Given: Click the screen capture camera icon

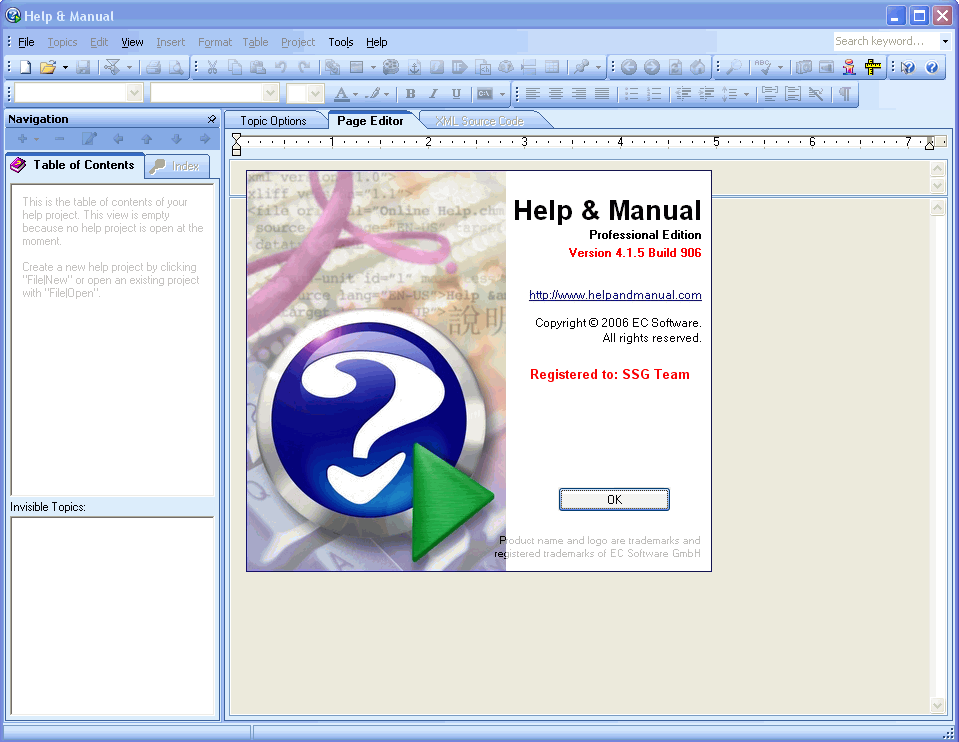Looking at the screenshot, I should tap(804, 67).
